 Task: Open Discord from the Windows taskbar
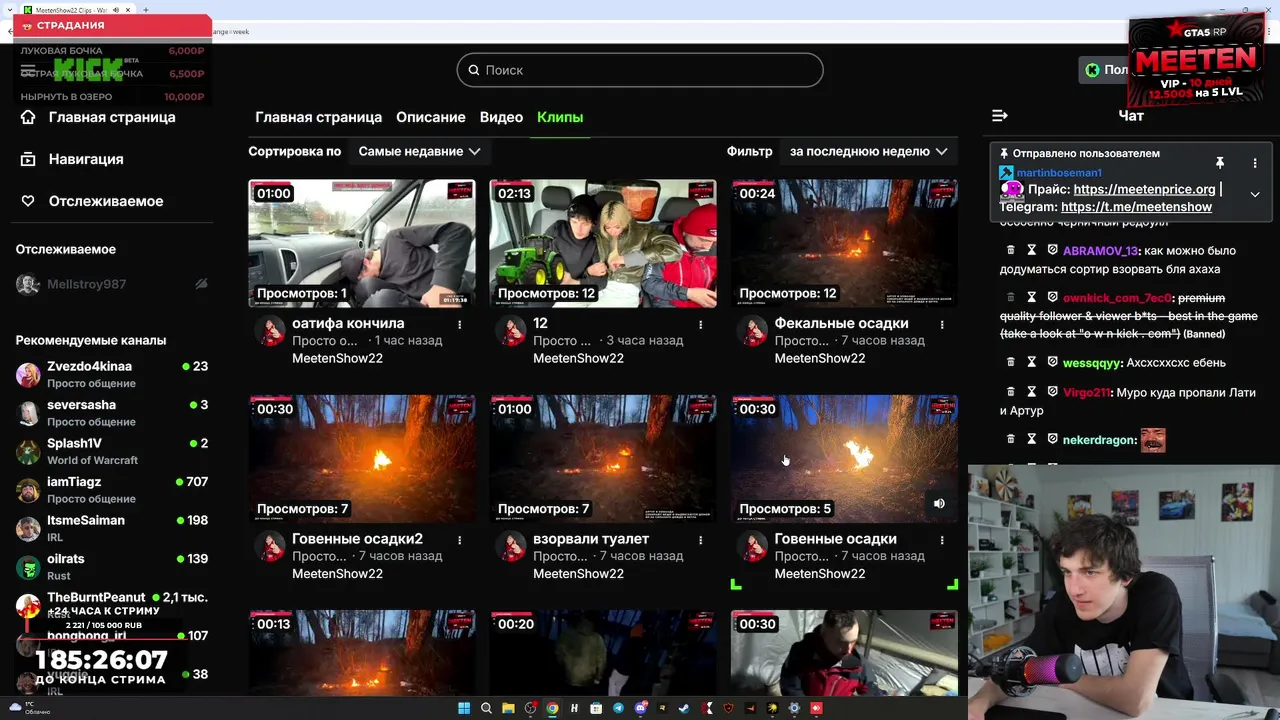[x=640, y=708]
